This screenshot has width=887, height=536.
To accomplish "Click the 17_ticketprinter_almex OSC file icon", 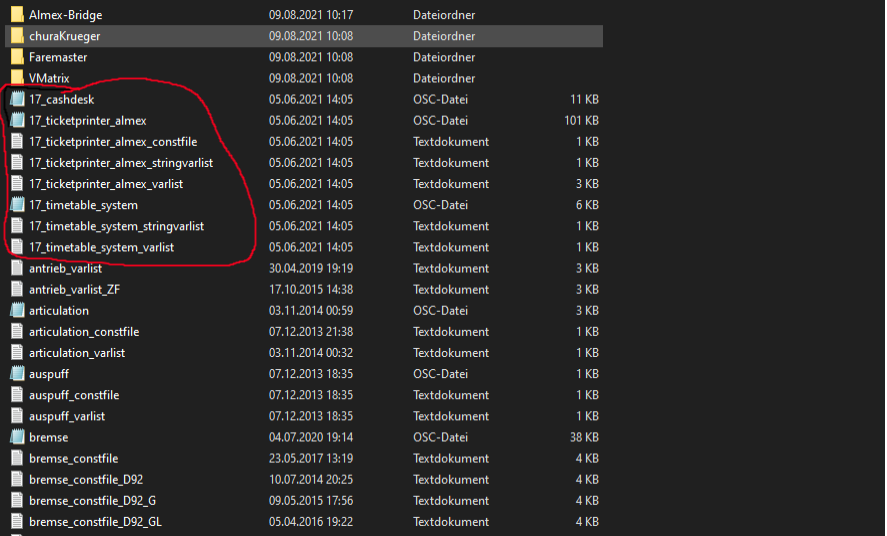I will click(x=17, y=121).
